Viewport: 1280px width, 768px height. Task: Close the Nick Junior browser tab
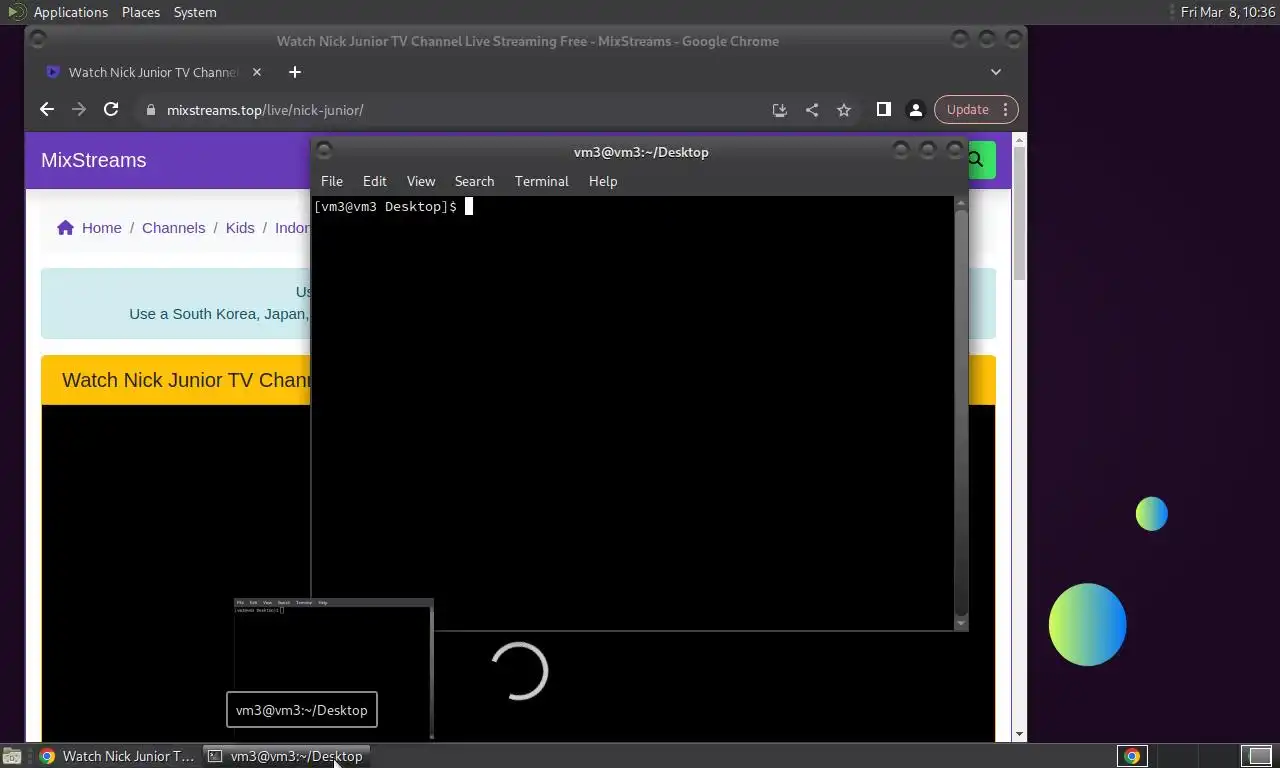coord(257,72)
